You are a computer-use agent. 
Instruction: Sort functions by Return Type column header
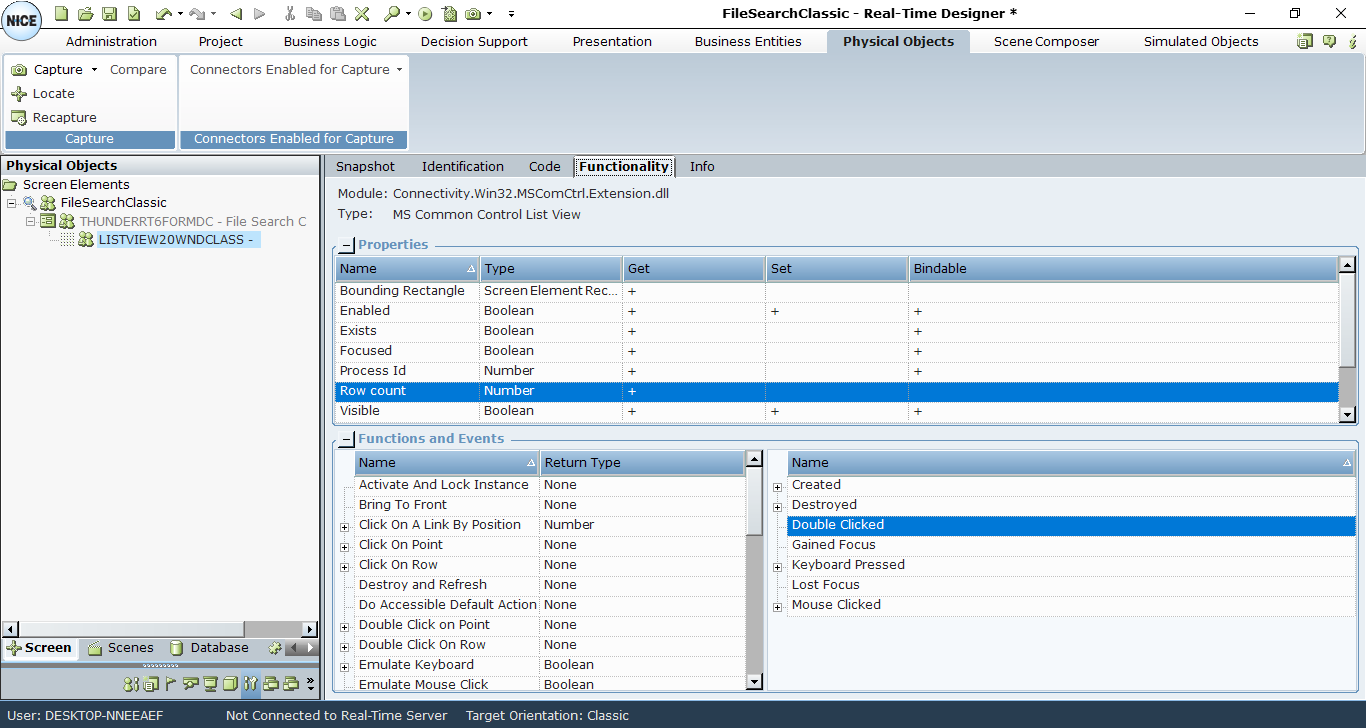point(642,463)
